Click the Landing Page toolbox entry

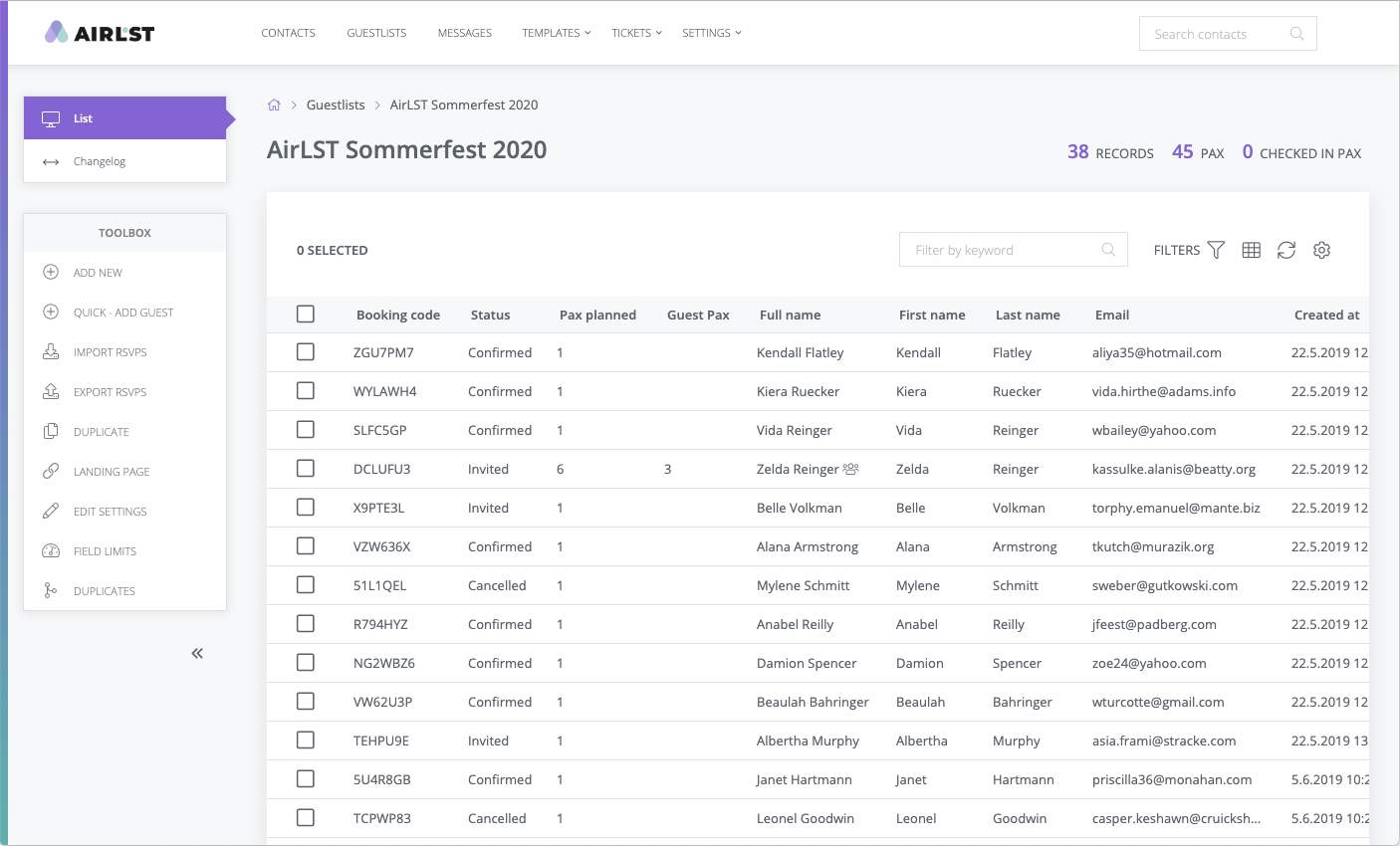[124, 471]
